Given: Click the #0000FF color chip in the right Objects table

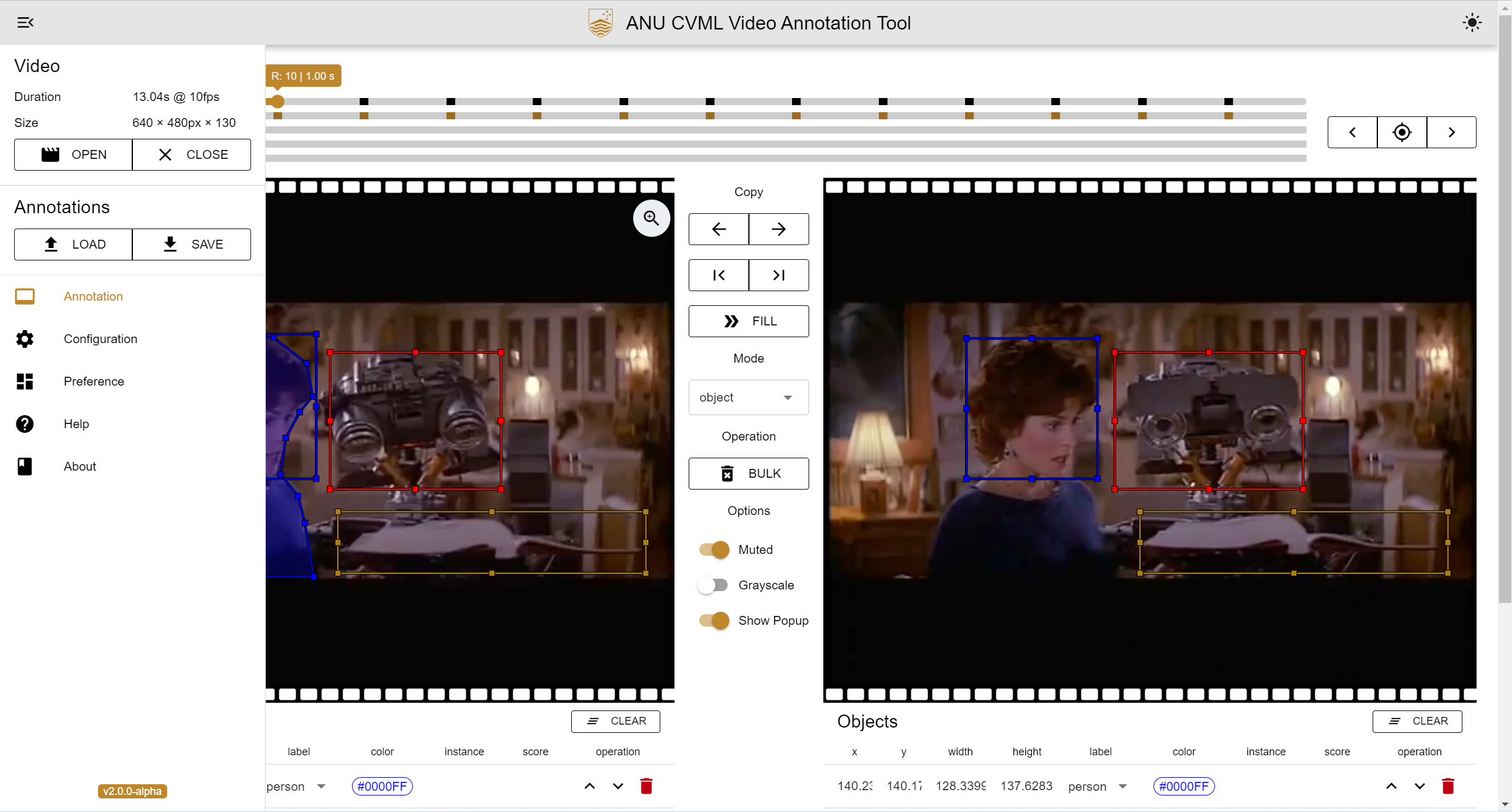Looking at the screenshot, I should point(1184,786).
